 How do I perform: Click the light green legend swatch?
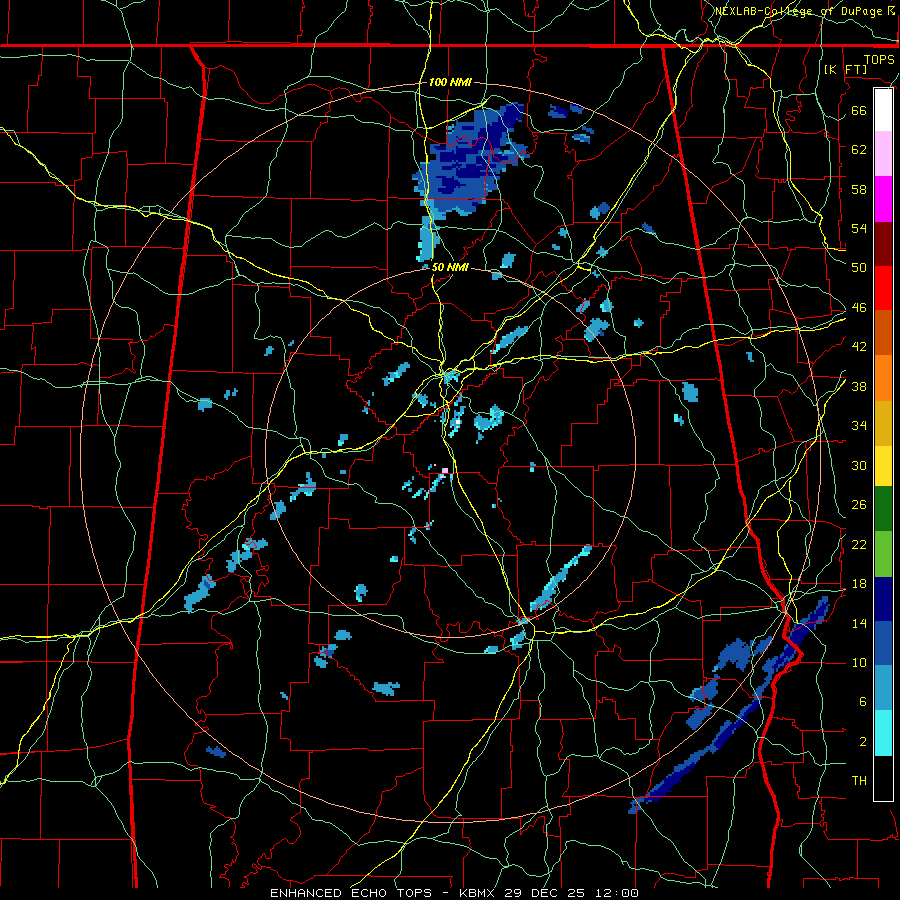pos(883,554)
